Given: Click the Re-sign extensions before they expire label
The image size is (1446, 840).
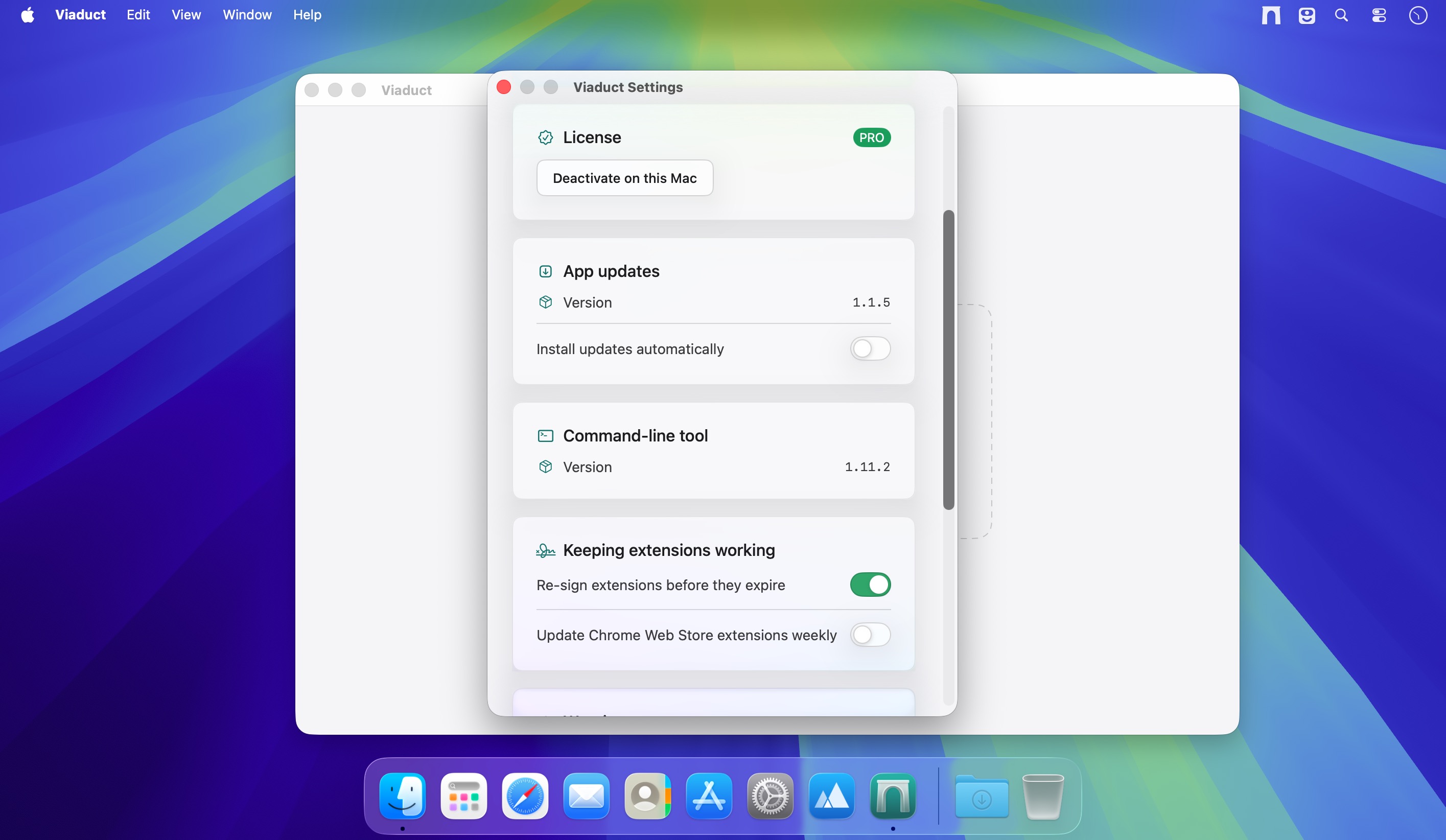Looking at the screenshot, I should [x=661, y=585].
